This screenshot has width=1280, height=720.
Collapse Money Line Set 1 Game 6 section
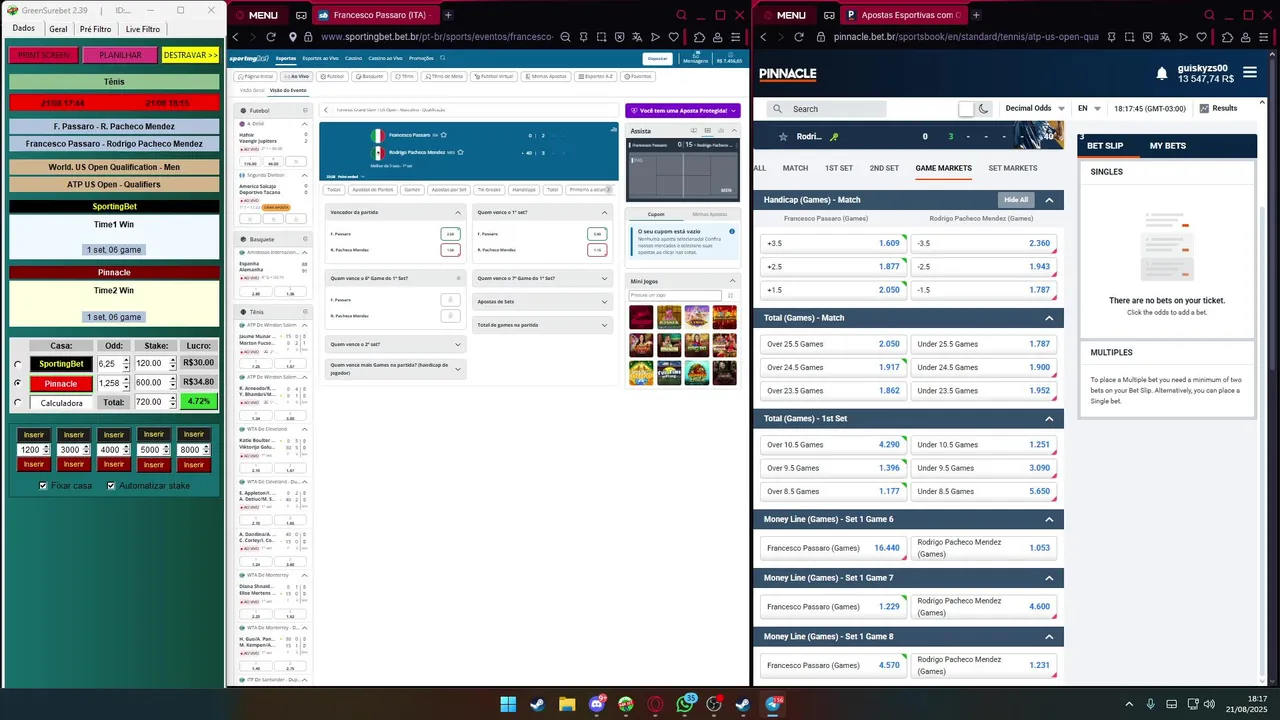click(1049, 520)
